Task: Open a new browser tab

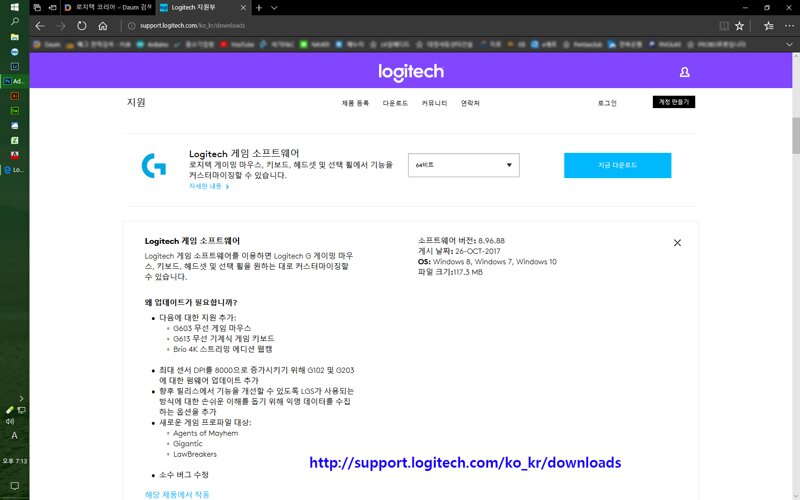Action: (x=259, y=8)
